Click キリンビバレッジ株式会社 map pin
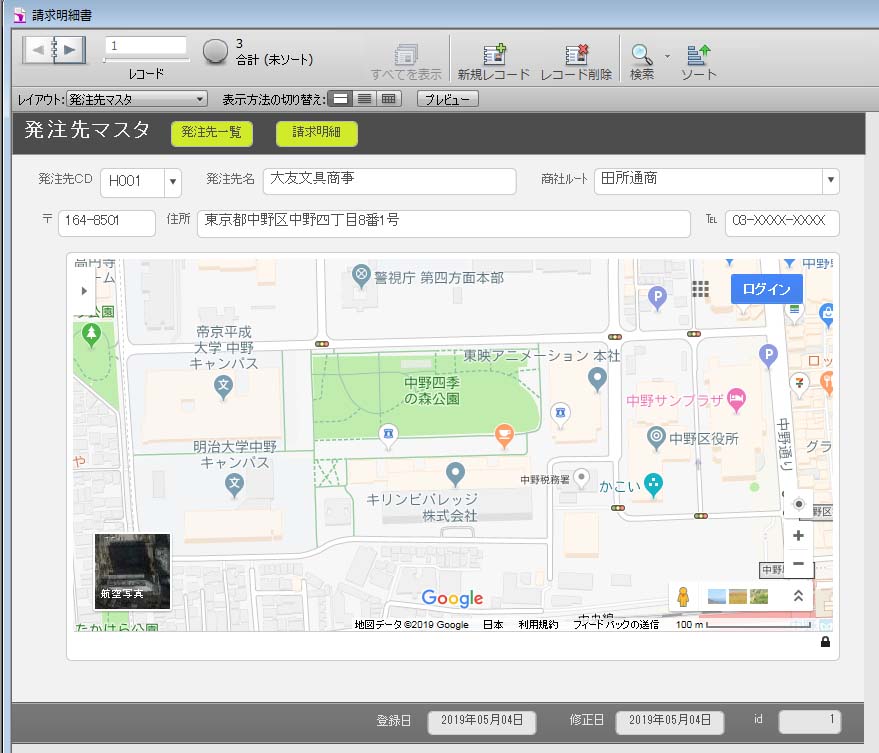 455,474
